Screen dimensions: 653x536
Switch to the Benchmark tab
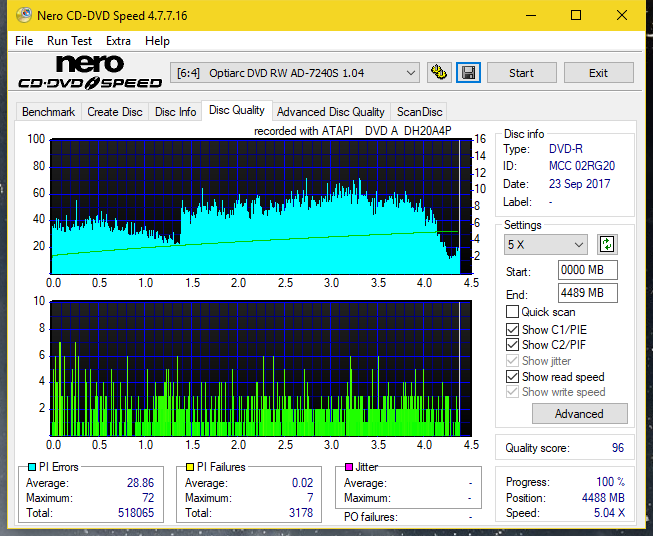(x=49, y=112)
